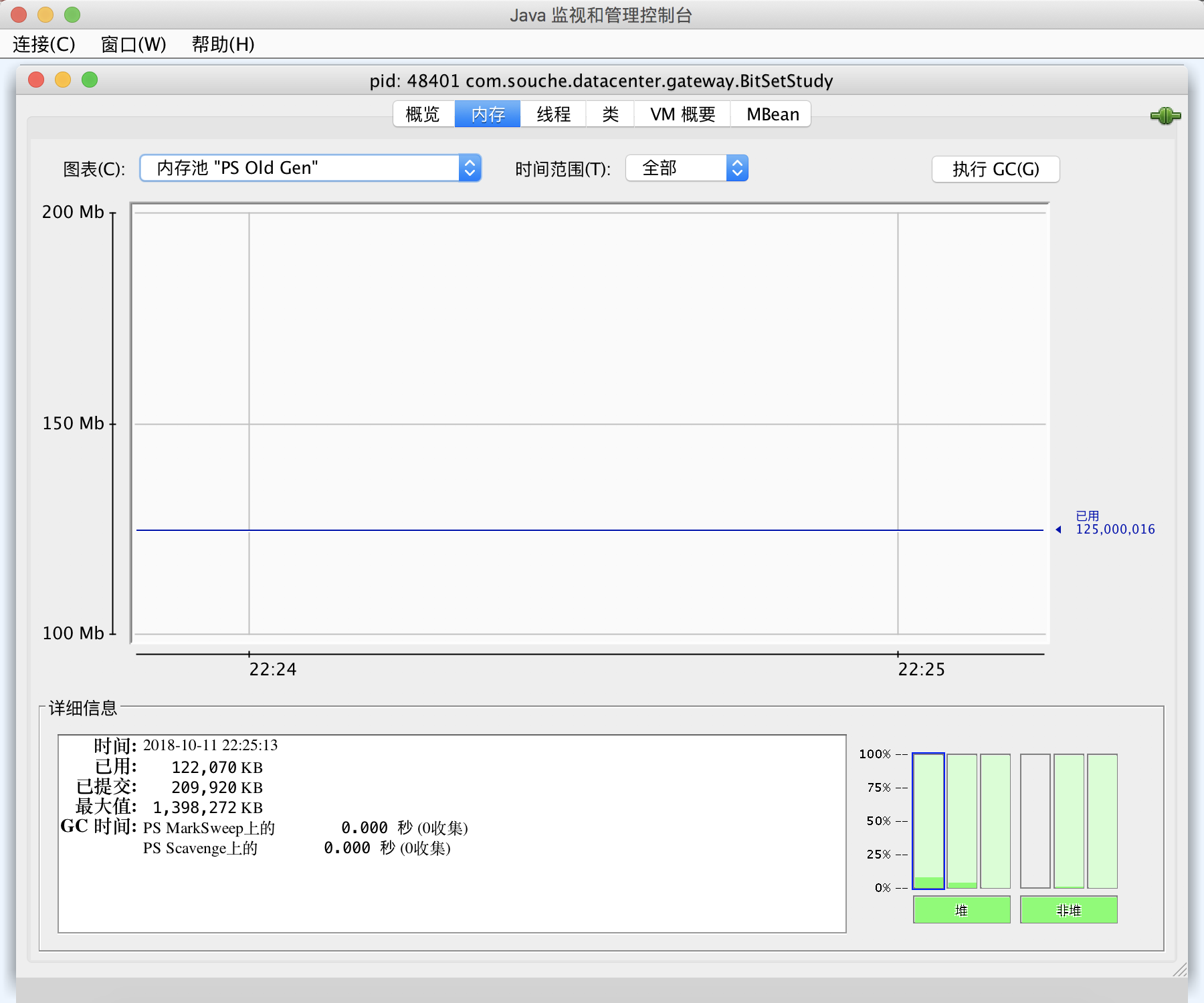Viewport: 1204px width, 1003px height.
Task: Switch to the 概览 tab
Action: 421,114
